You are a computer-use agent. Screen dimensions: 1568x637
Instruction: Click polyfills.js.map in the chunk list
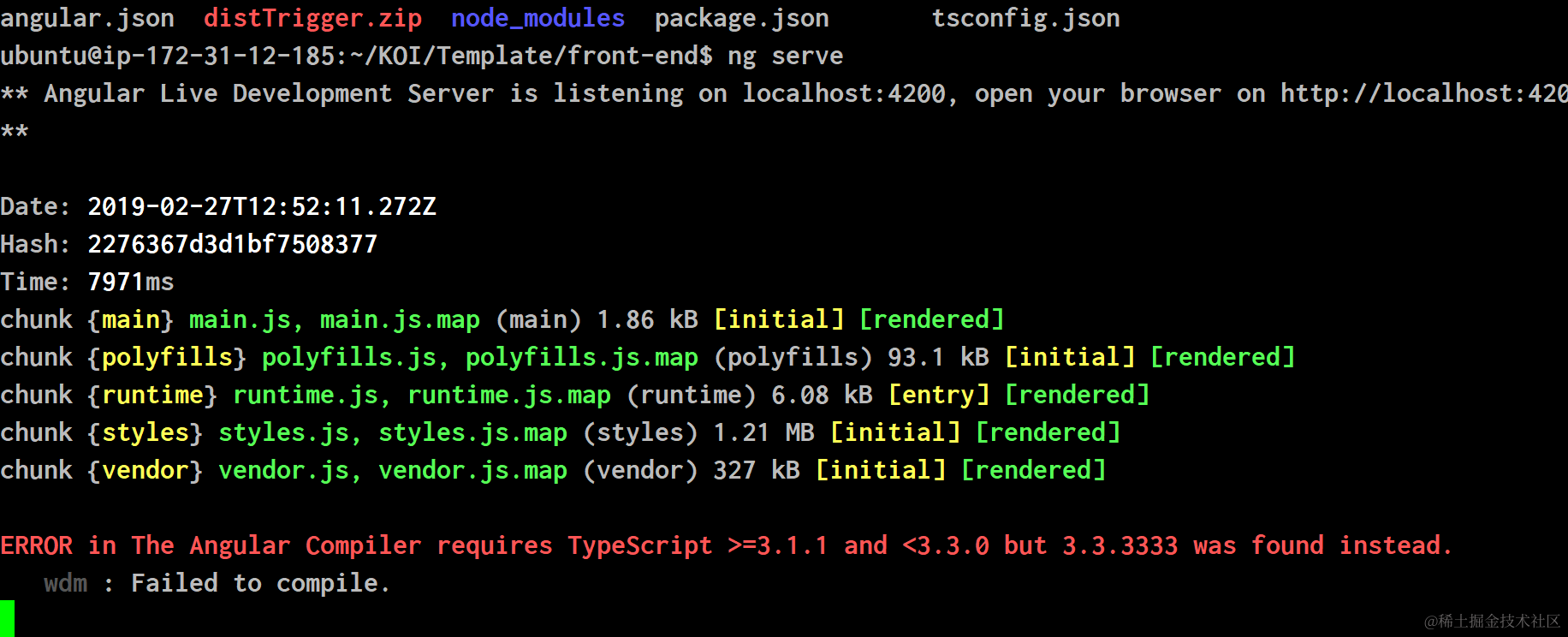pos(582,358)
